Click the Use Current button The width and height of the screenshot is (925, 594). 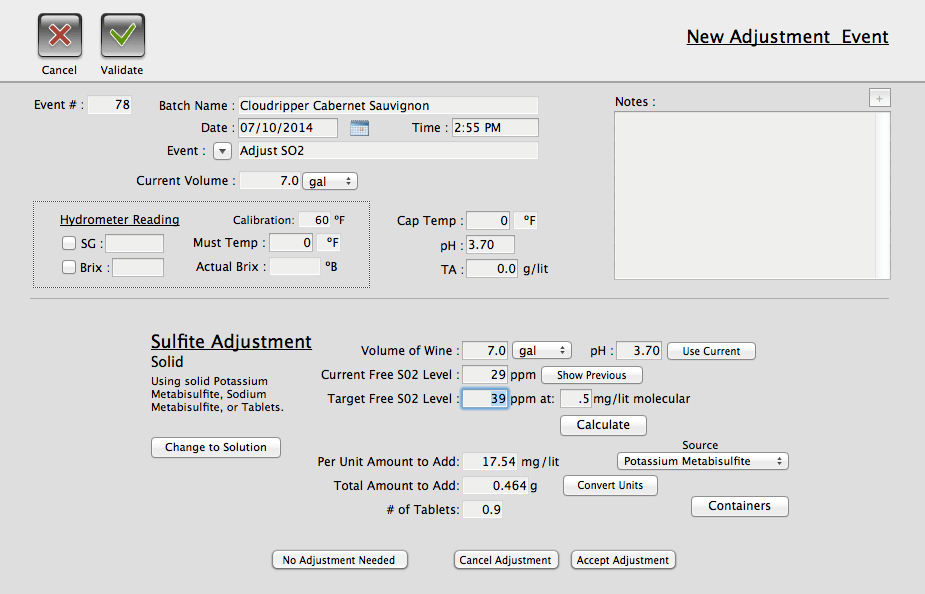(x=711, y=351)
